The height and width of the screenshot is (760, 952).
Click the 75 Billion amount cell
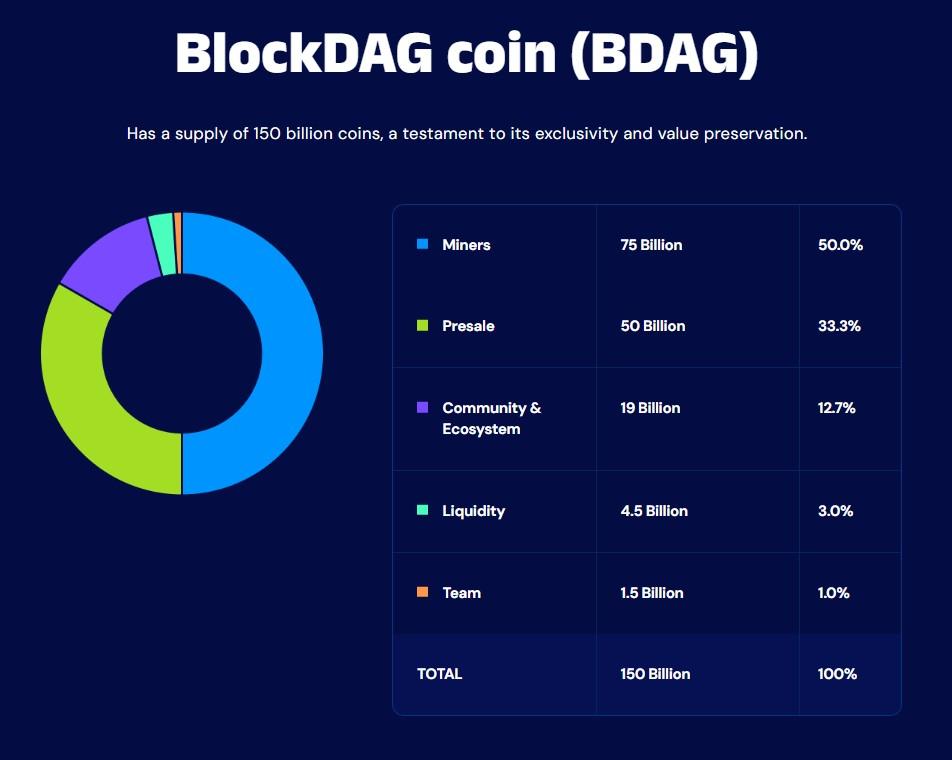point(651,245)
